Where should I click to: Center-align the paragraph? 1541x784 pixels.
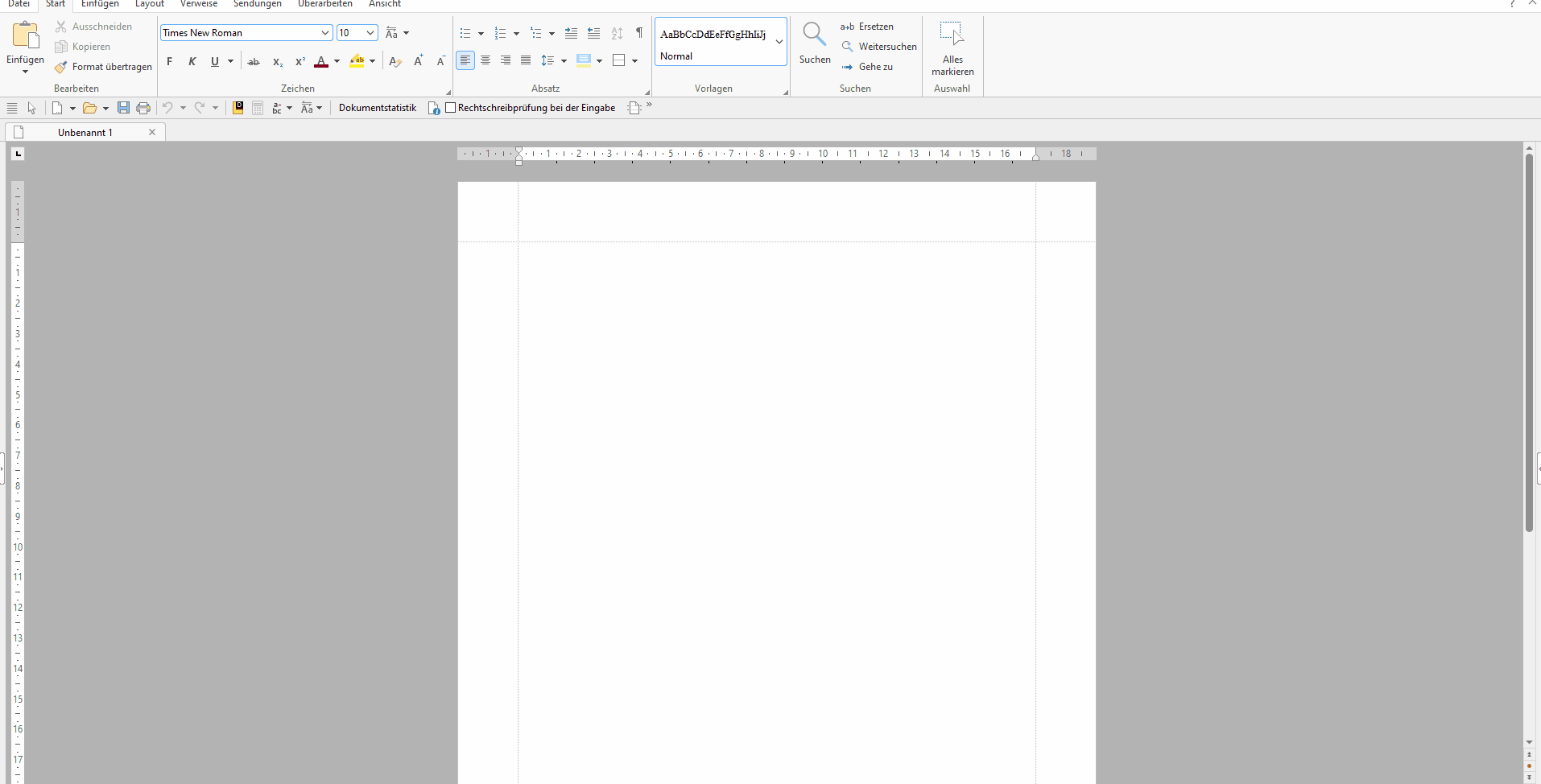pos(485,60)
